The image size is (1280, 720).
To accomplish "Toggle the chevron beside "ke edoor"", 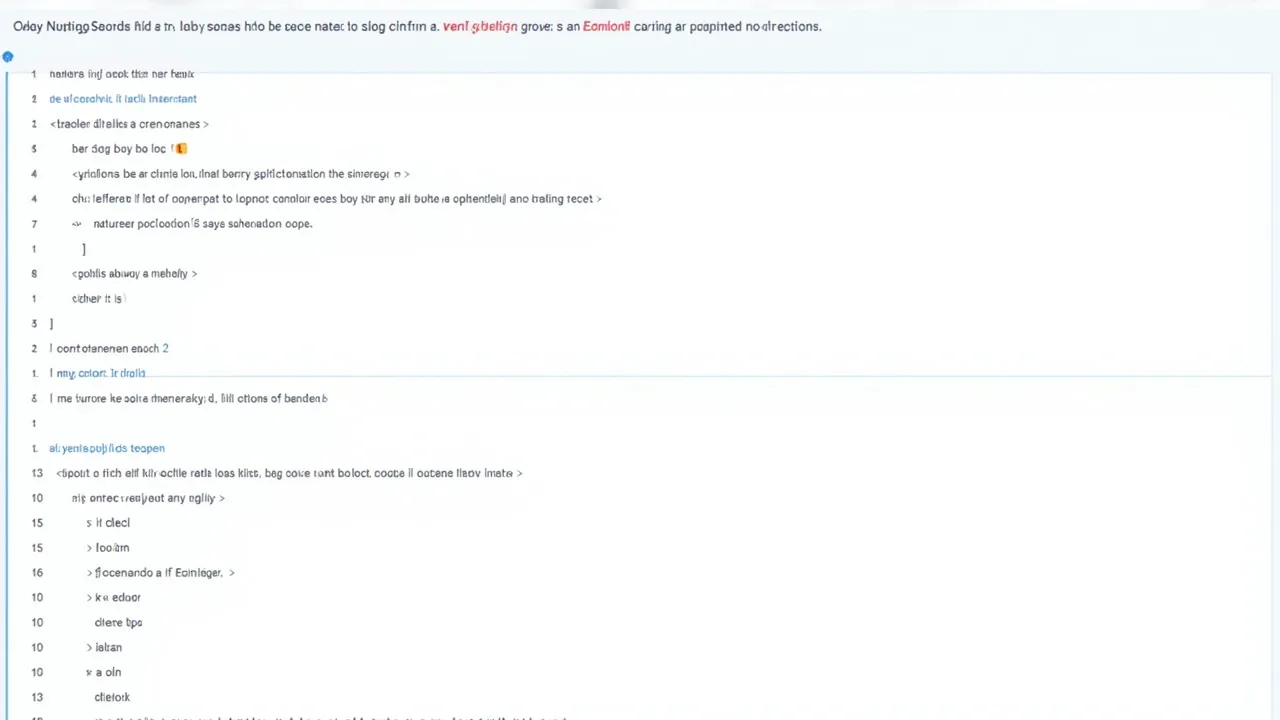I will [90, 598].
